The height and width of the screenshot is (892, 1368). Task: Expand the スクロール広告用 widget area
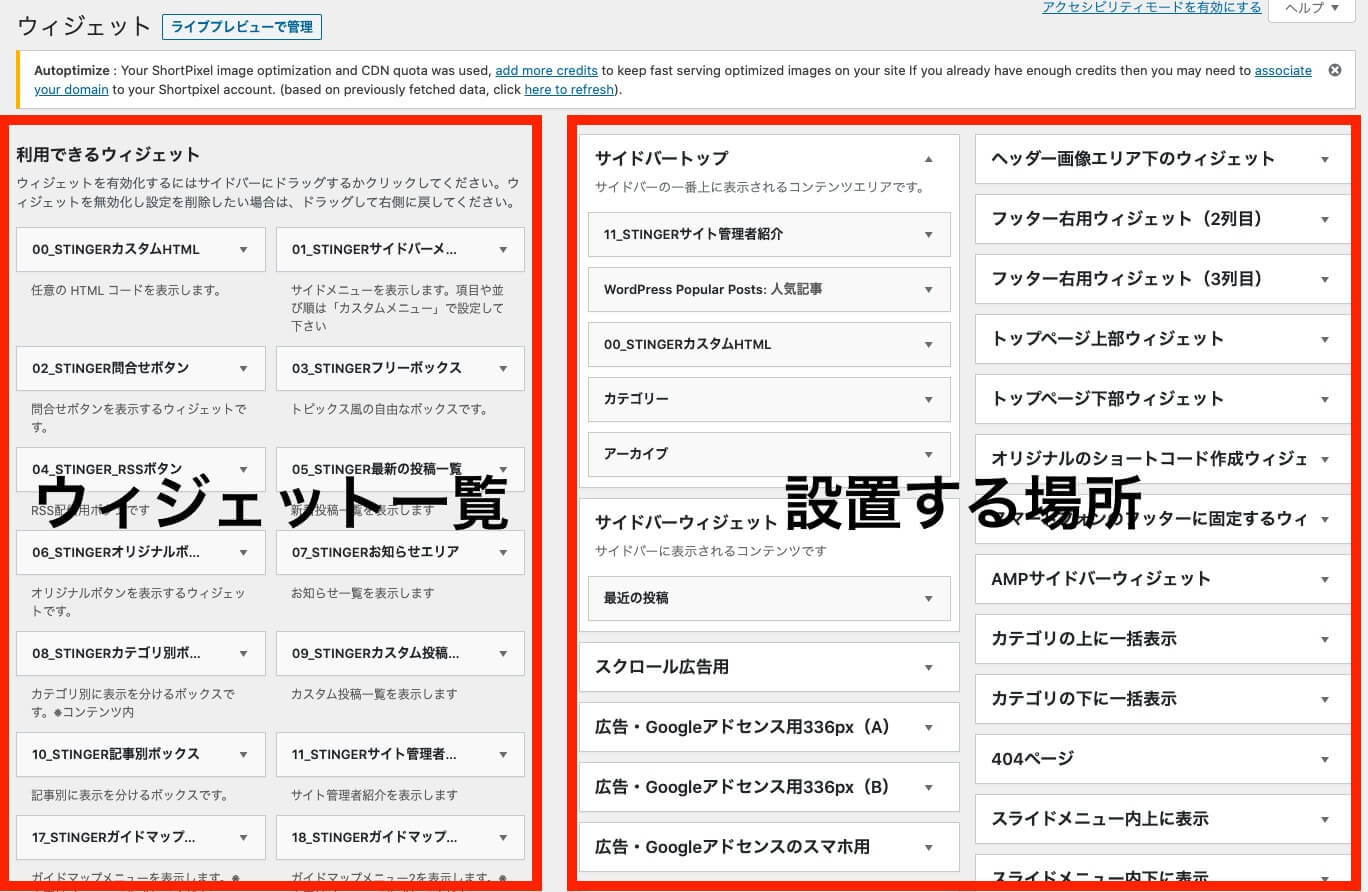coord(928,667)
